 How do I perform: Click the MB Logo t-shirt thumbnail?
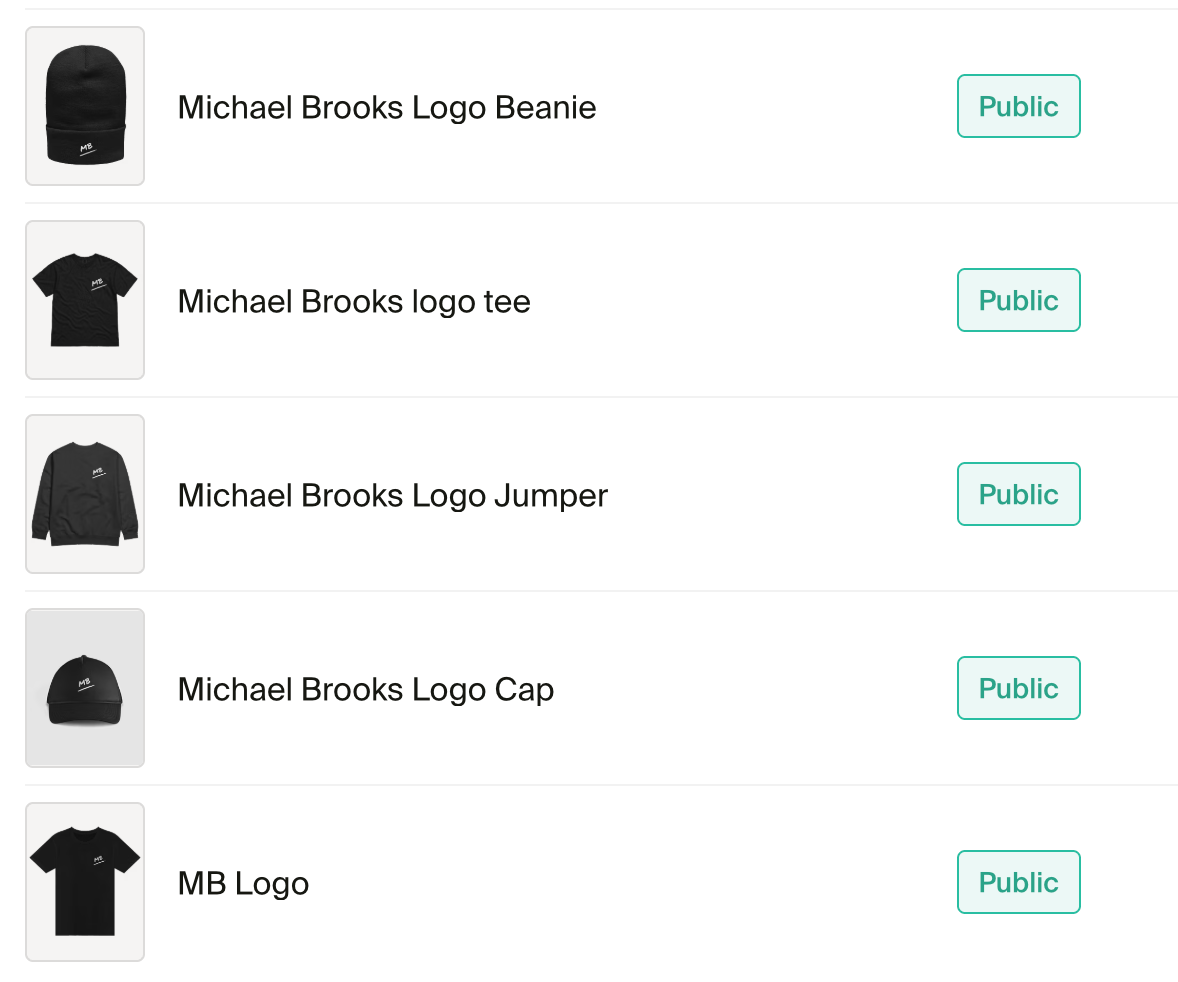pyautogui.click(x=85, y=882)
